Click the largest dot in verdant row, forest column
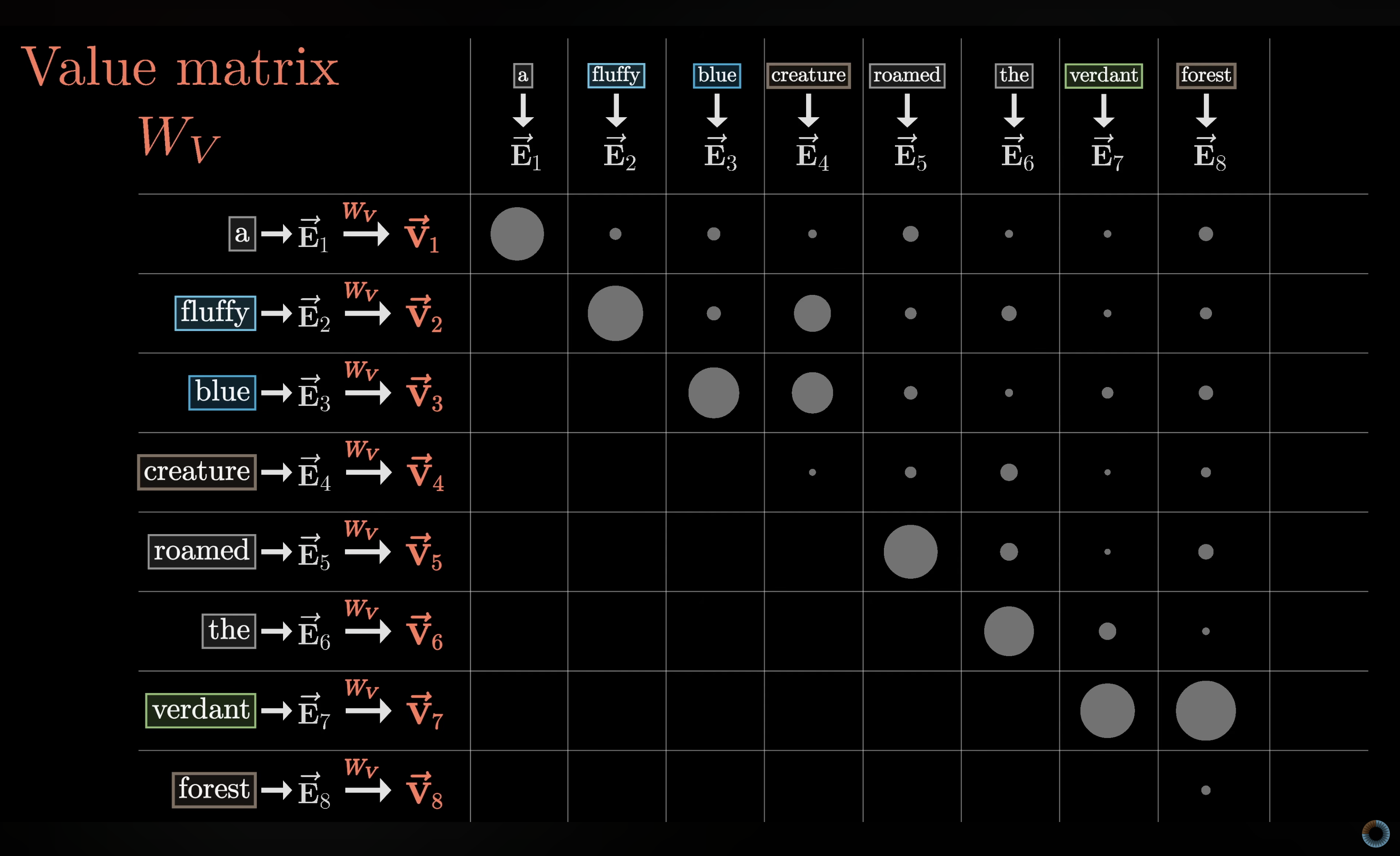Viewport: 1400px width, 856px height. tap(1206, 711)
